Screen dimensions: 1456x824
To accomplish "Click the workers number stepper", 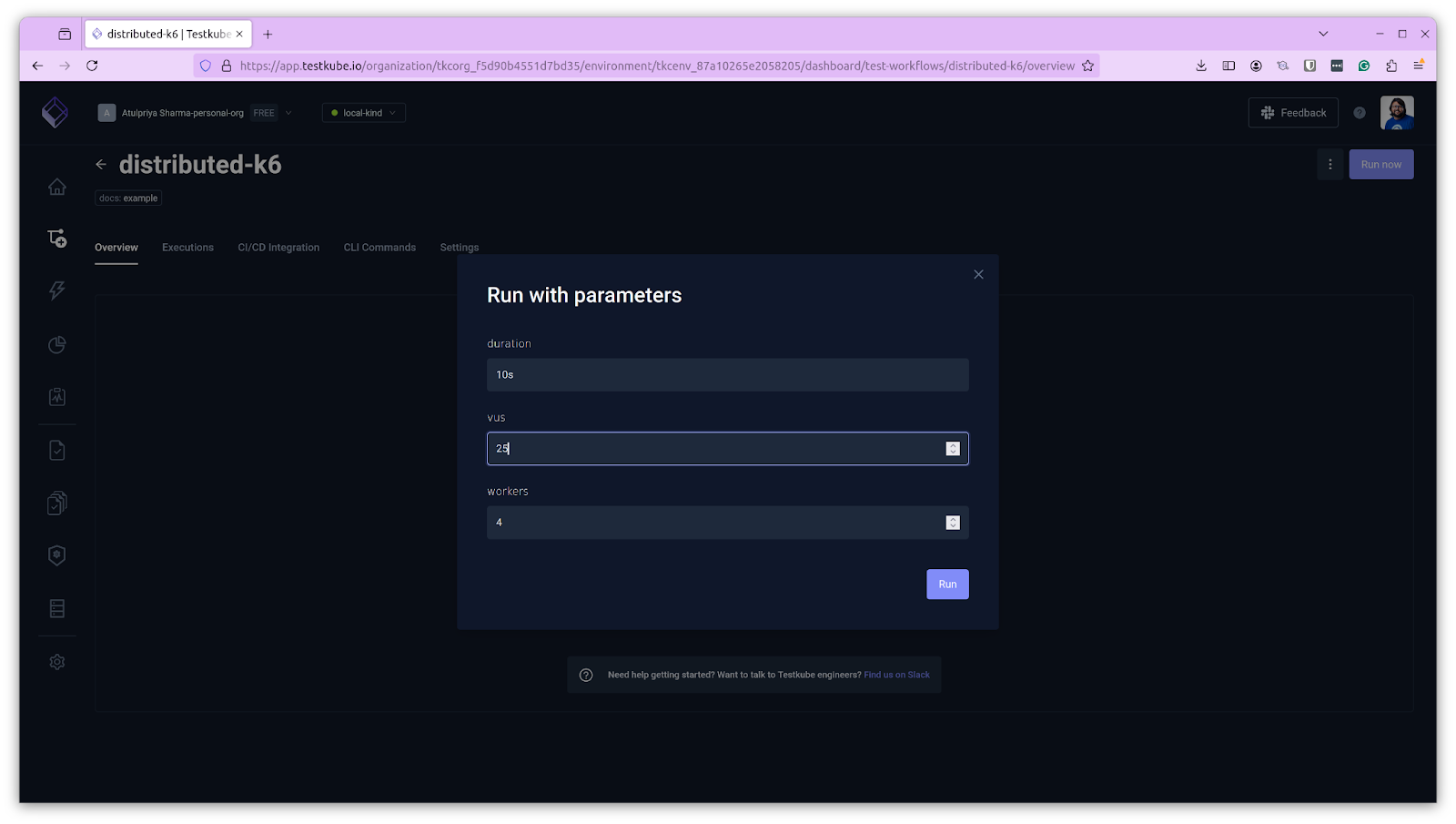I will [x=953, y=523].
